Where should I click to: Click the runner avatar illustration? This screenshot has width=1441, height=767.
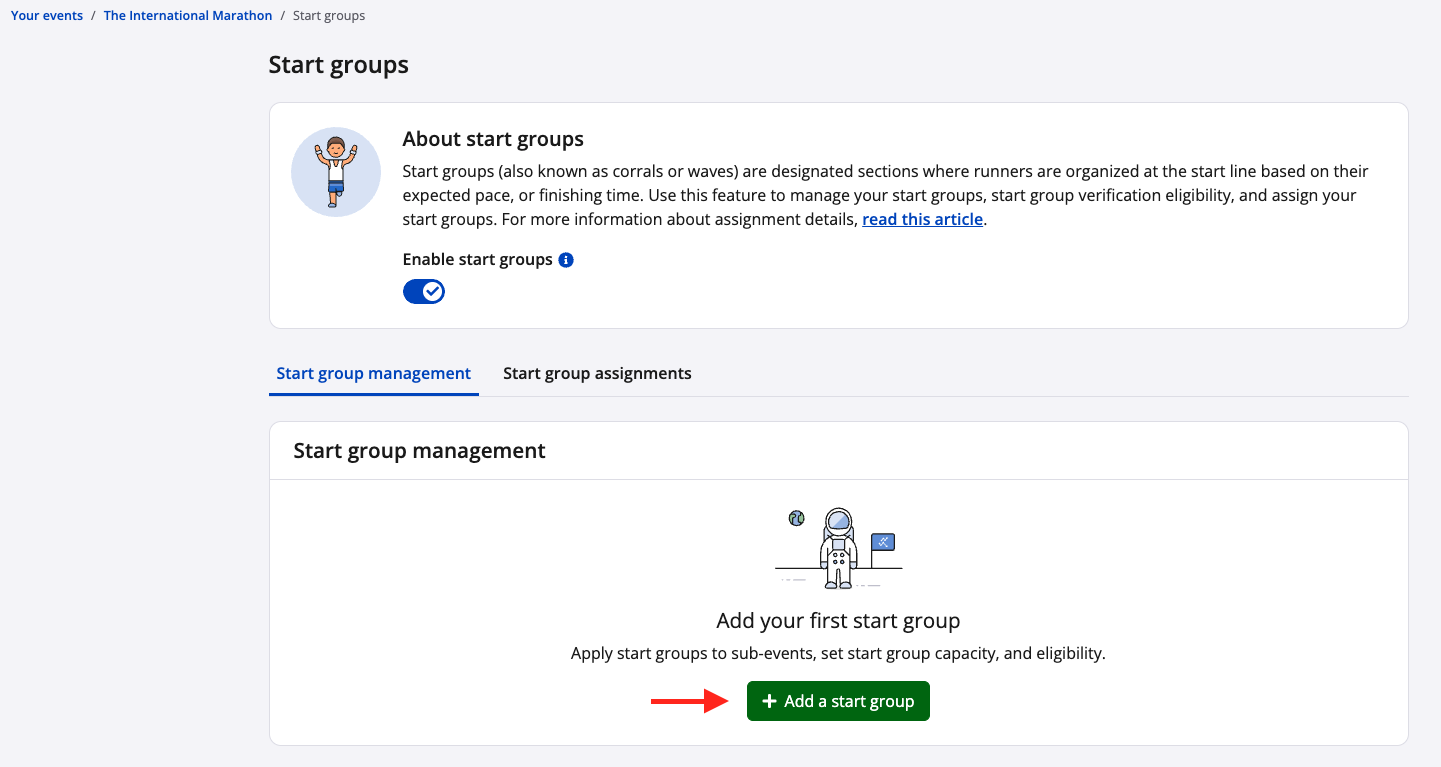coord(335,172)
